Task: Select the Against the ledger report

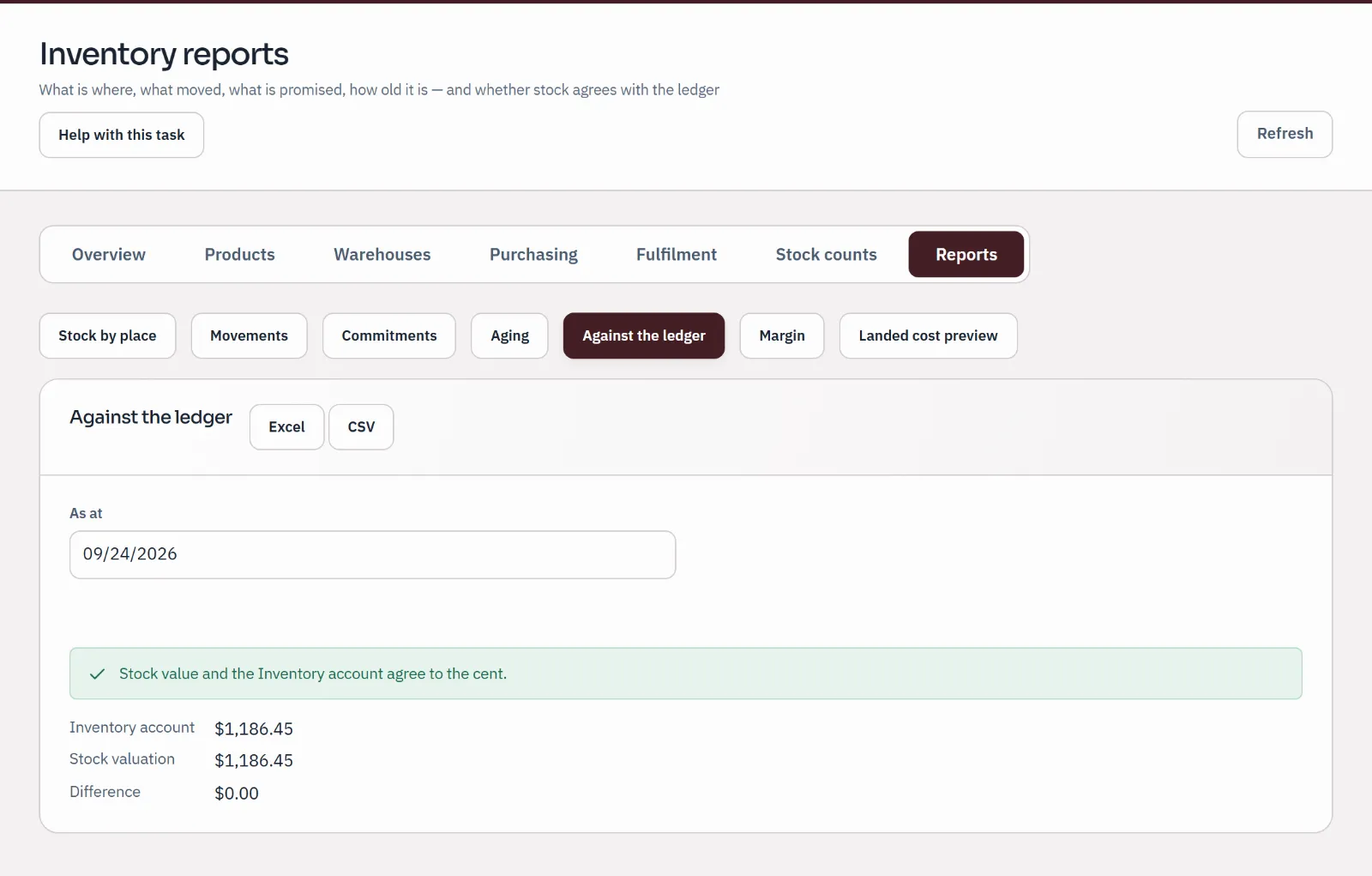Action: (x=643, y=335)
